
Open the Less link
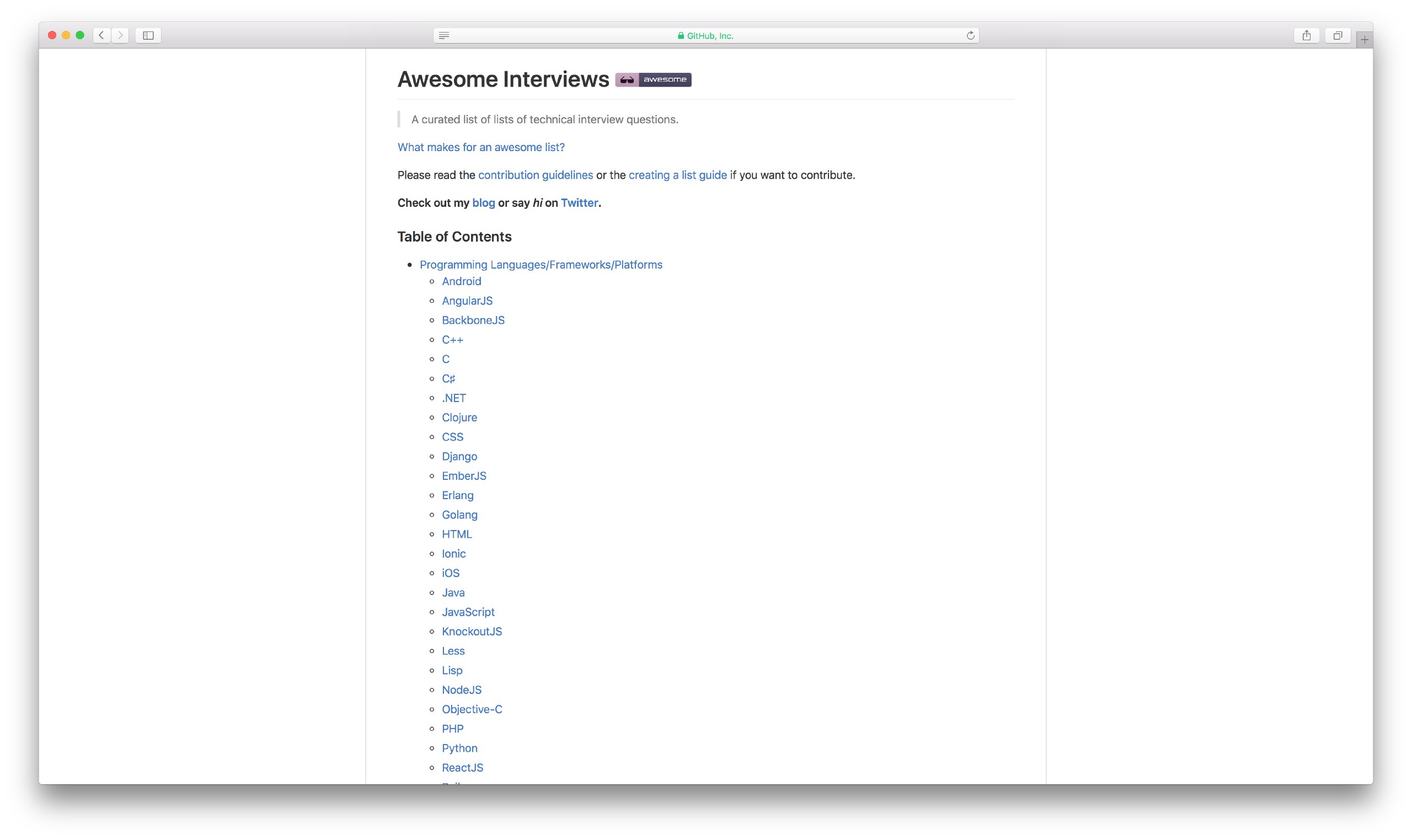click(453, 650)
